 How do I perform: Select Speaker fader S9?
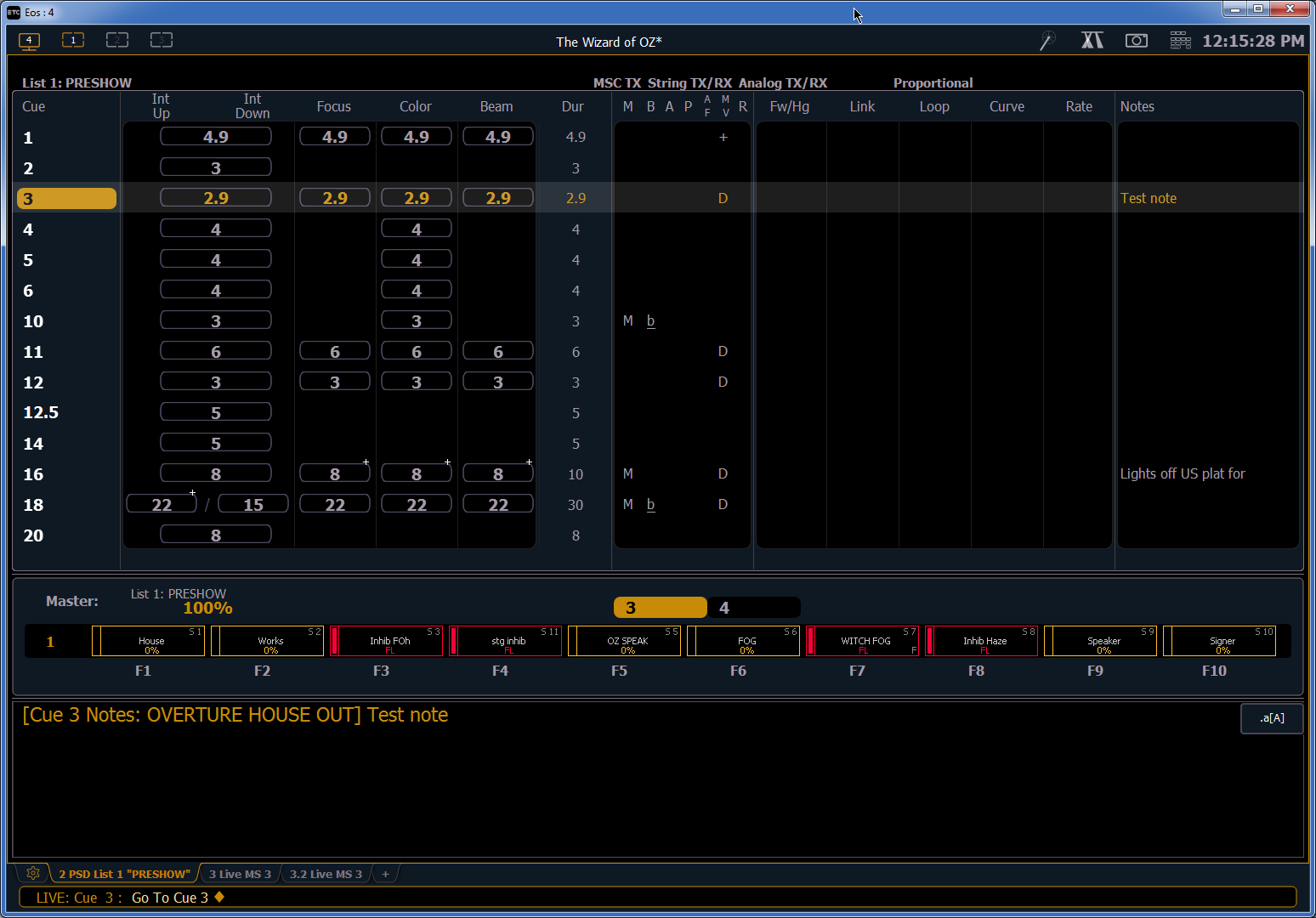(x=1100, y=641)
